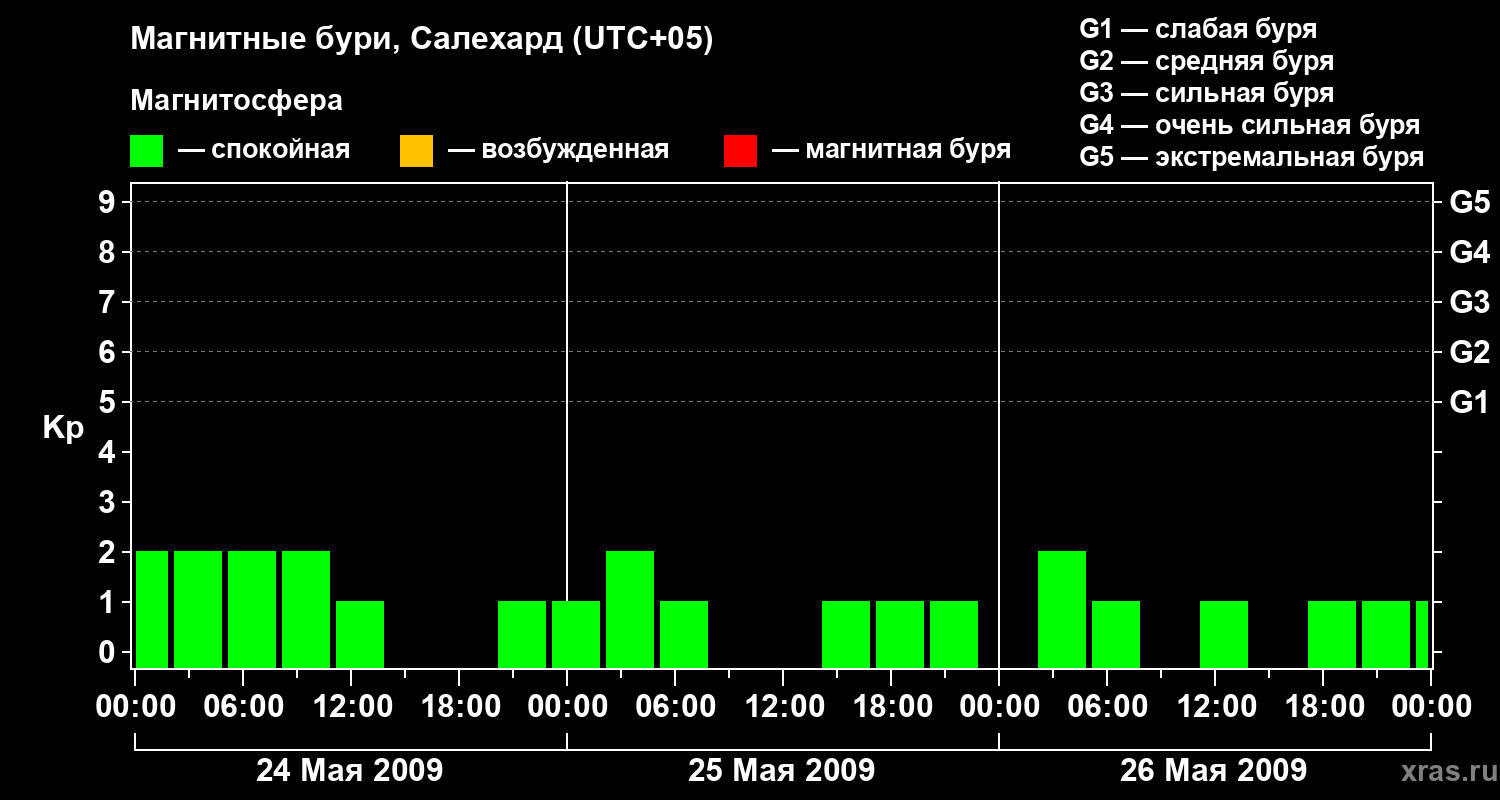Click the green calm magnetosphere legend swatch
The height and width of the screenshot is (800, 1500).
(x=147, y=151)
